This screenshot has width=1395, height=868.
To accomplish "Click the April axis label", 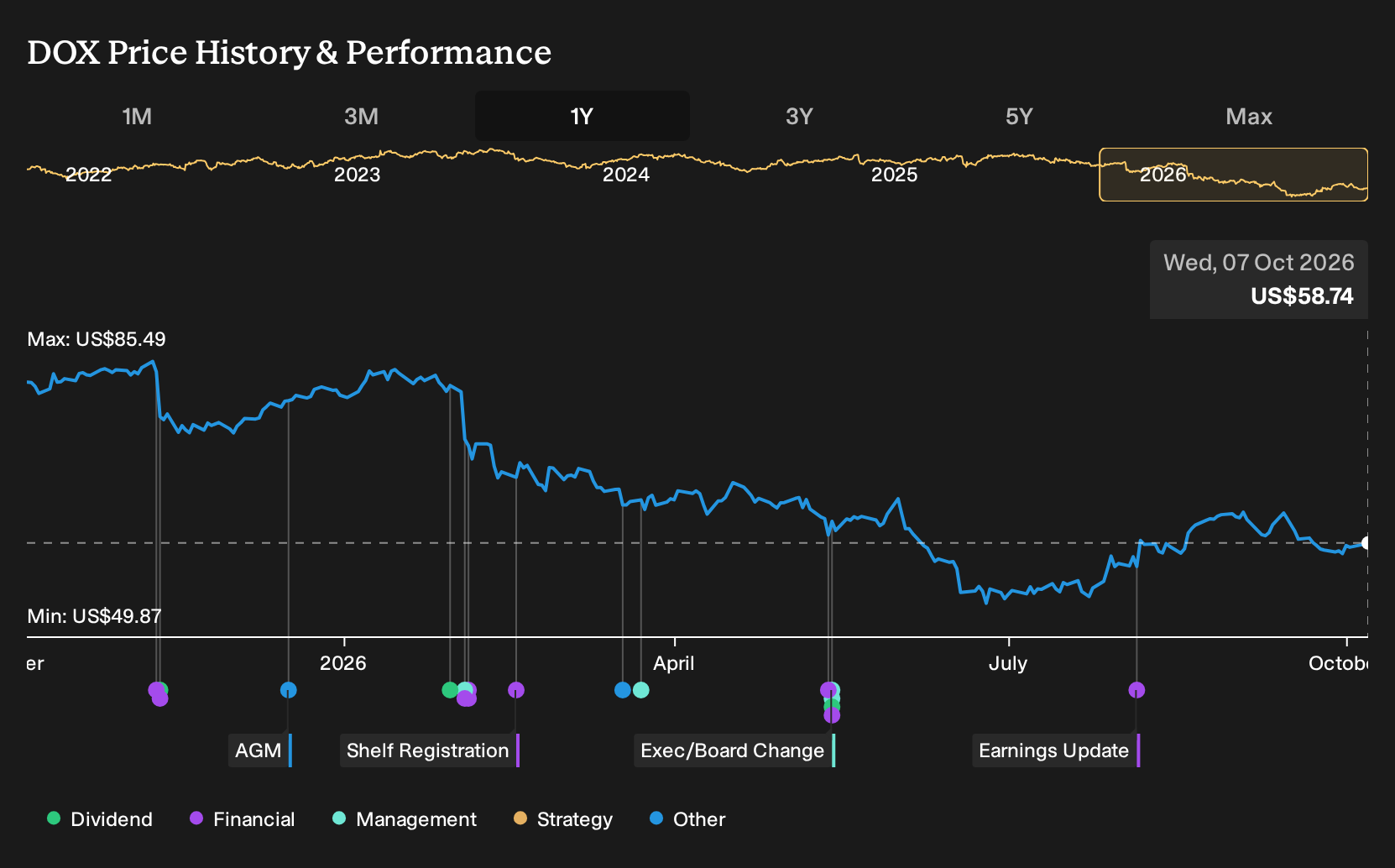I will 673,663.
